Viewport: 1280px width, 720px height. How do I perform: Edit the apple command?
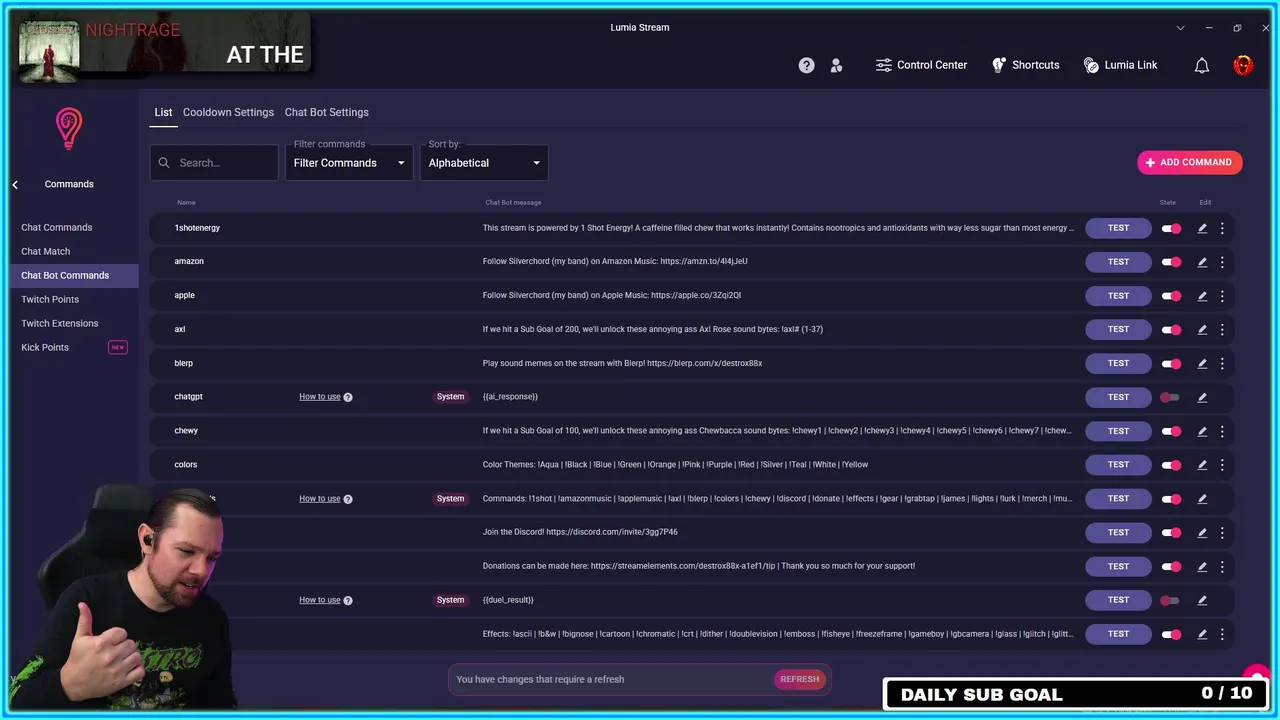pos(1202,296)
